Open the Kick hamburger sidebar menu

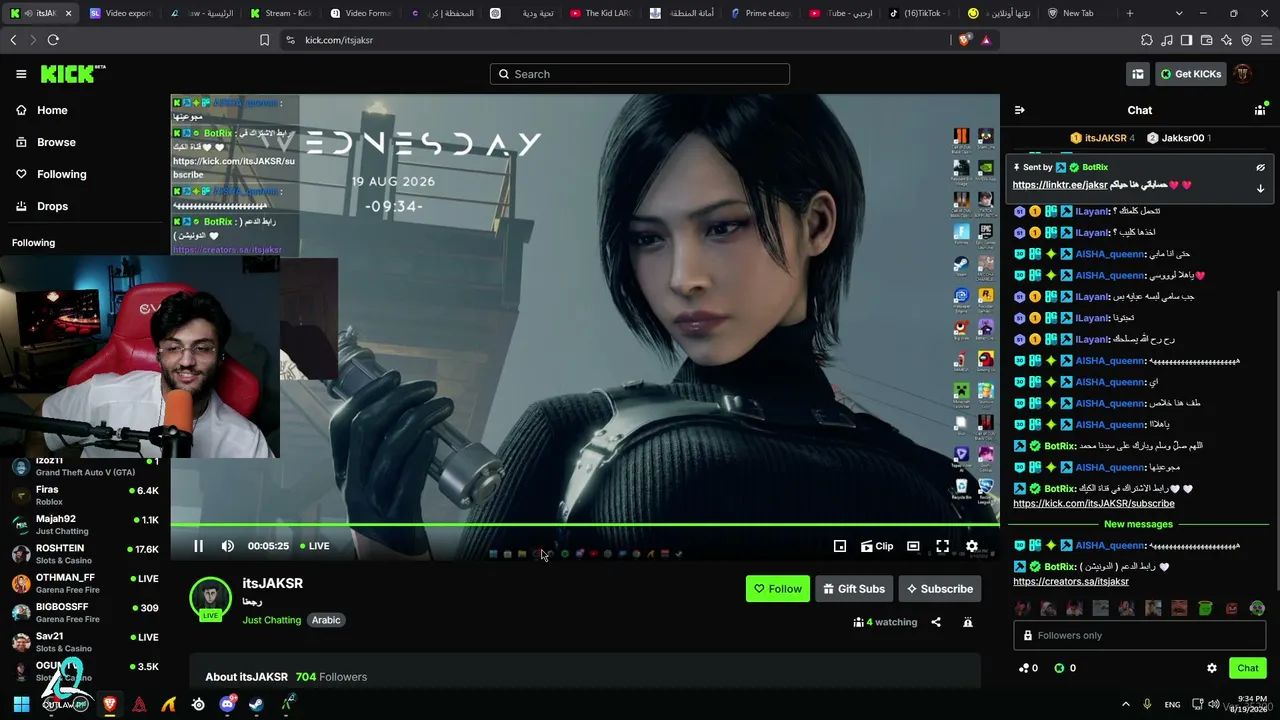click(21, 74)
